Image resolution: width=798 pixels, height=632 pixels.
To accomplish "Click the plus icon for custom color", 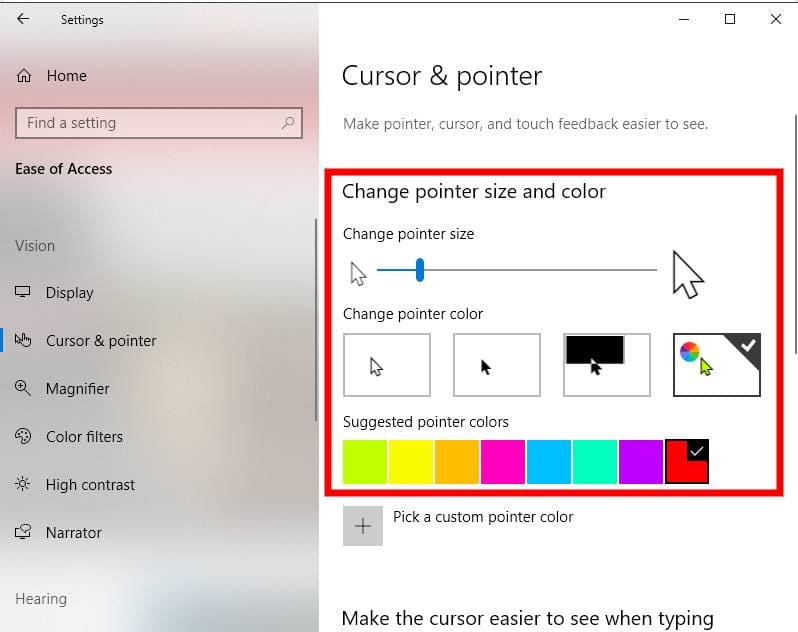I will 363,526.
